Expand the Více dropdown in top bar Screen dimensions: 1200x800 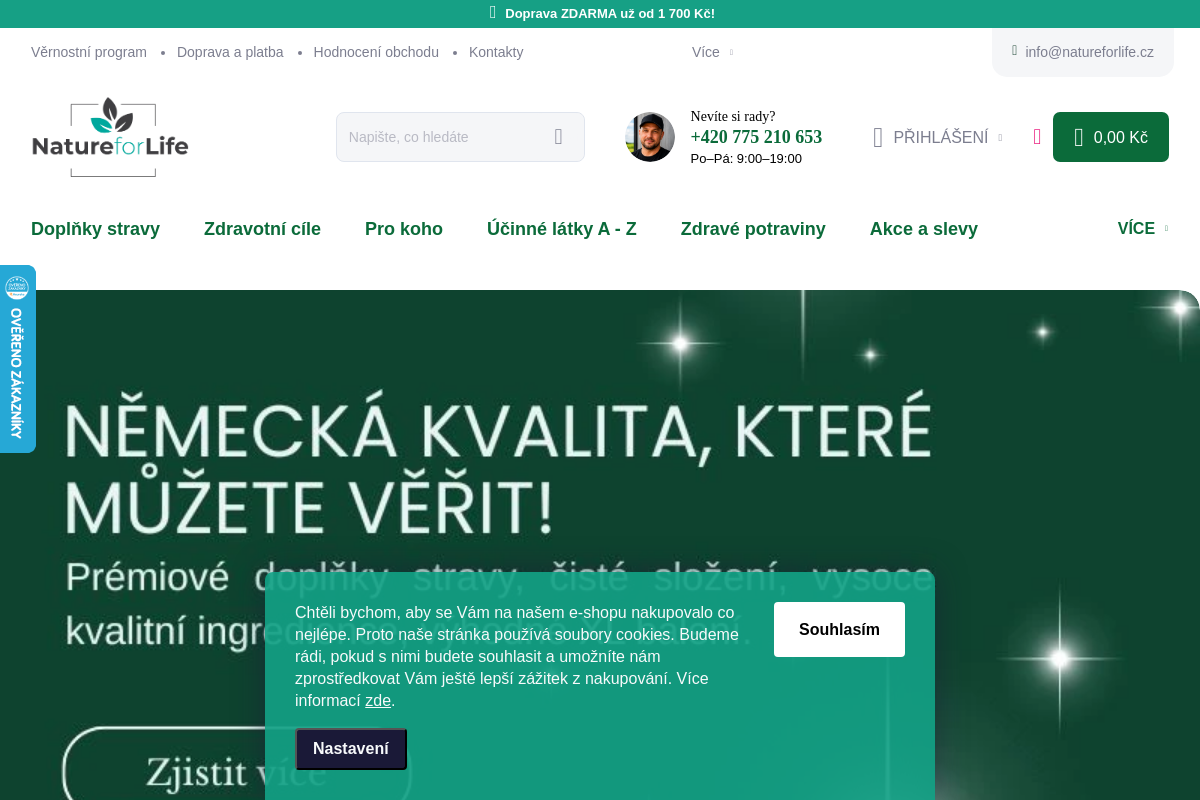(712, 52)
